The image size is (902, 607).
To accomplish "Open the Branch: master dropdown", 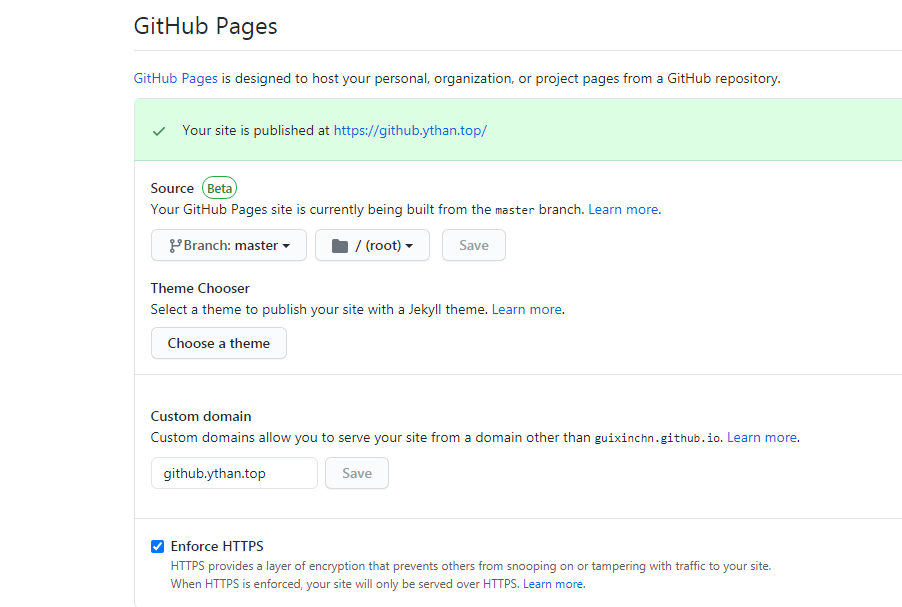I will point(229,246).
